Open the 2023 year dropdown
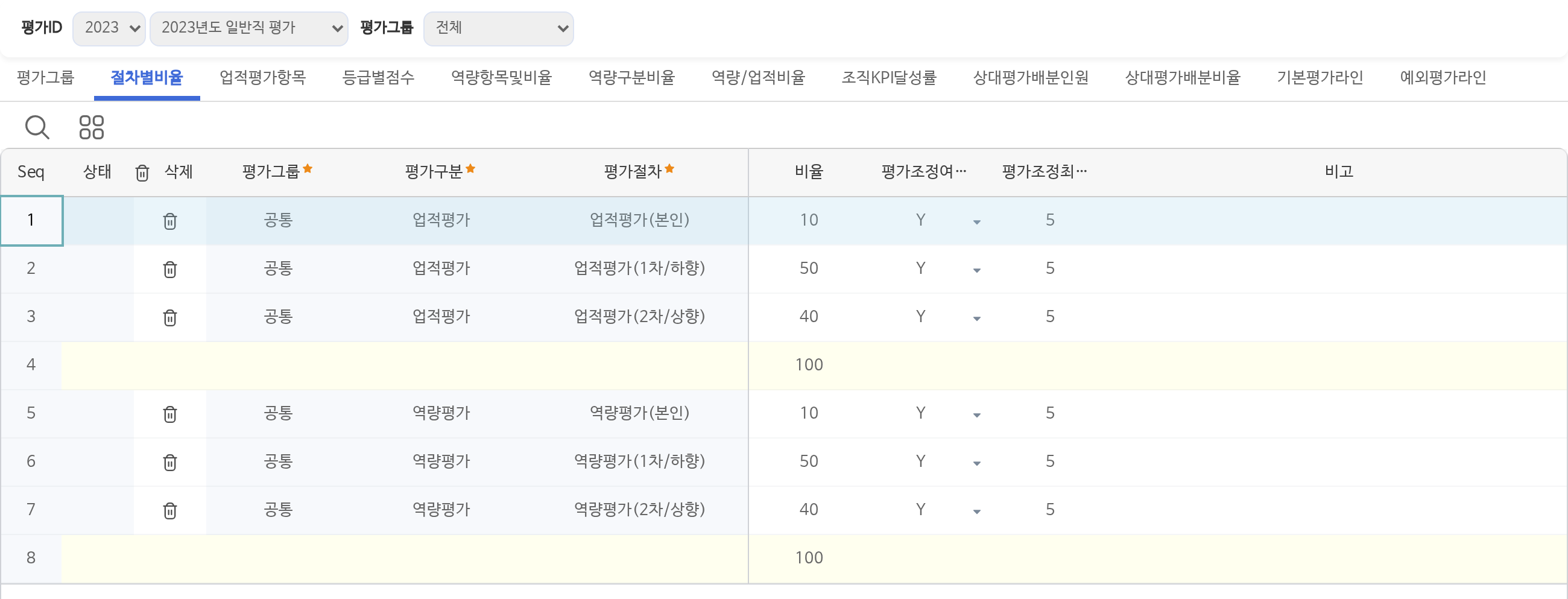This screenshot has width=1568, height=599. [x=109, y=28]
